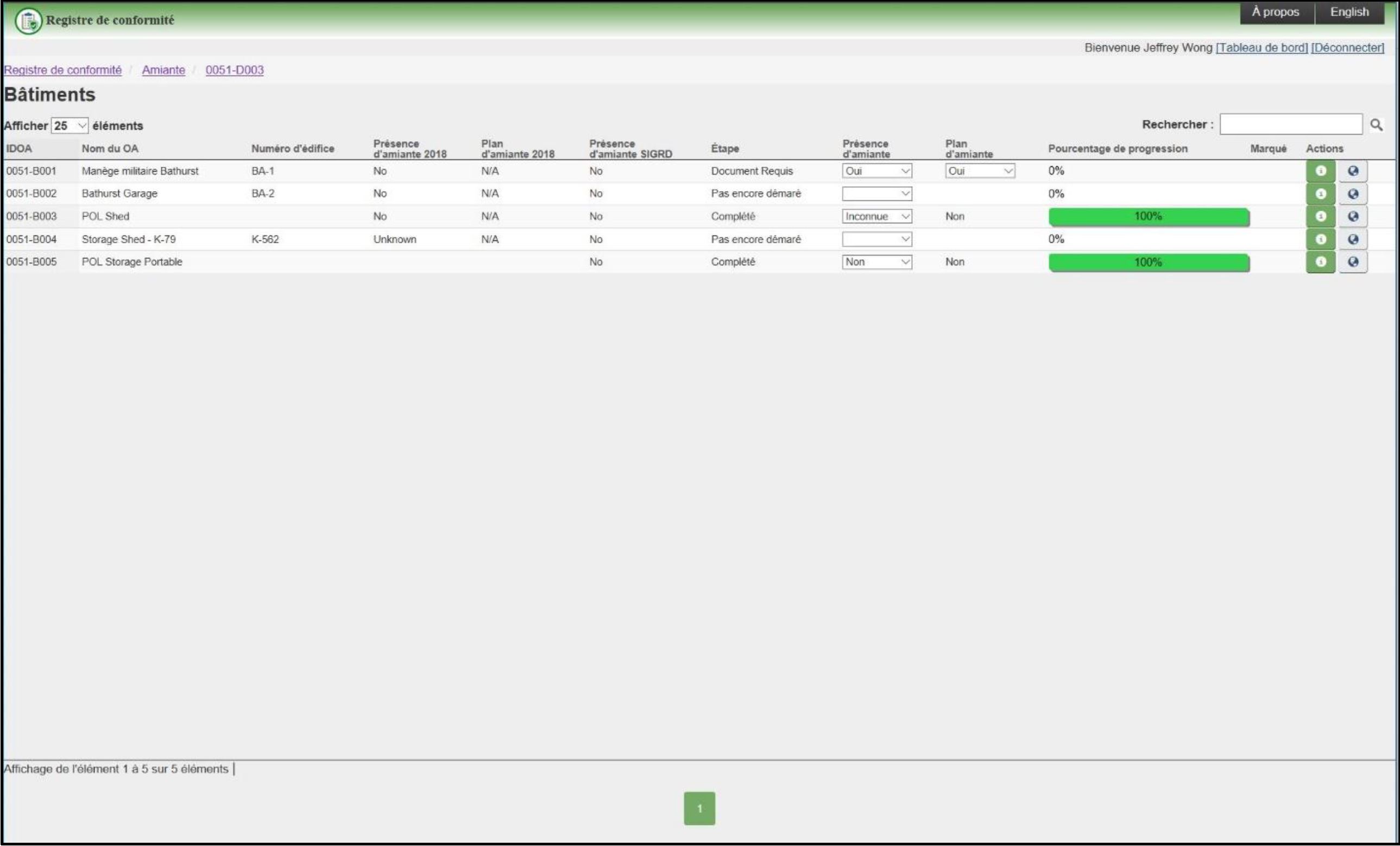Open the Afficher 25 éléments dropdown
1400x846 pixels.
pos(70,125)
